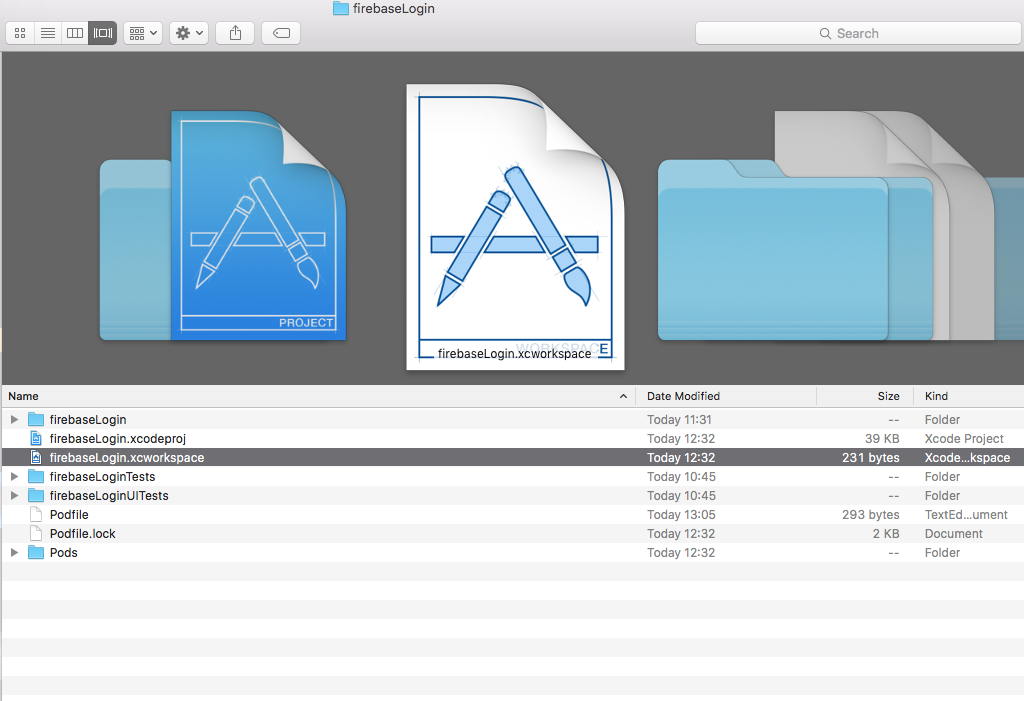
Task: Click the TextEd...ument kind cell
Action: [x=966, y=514]
